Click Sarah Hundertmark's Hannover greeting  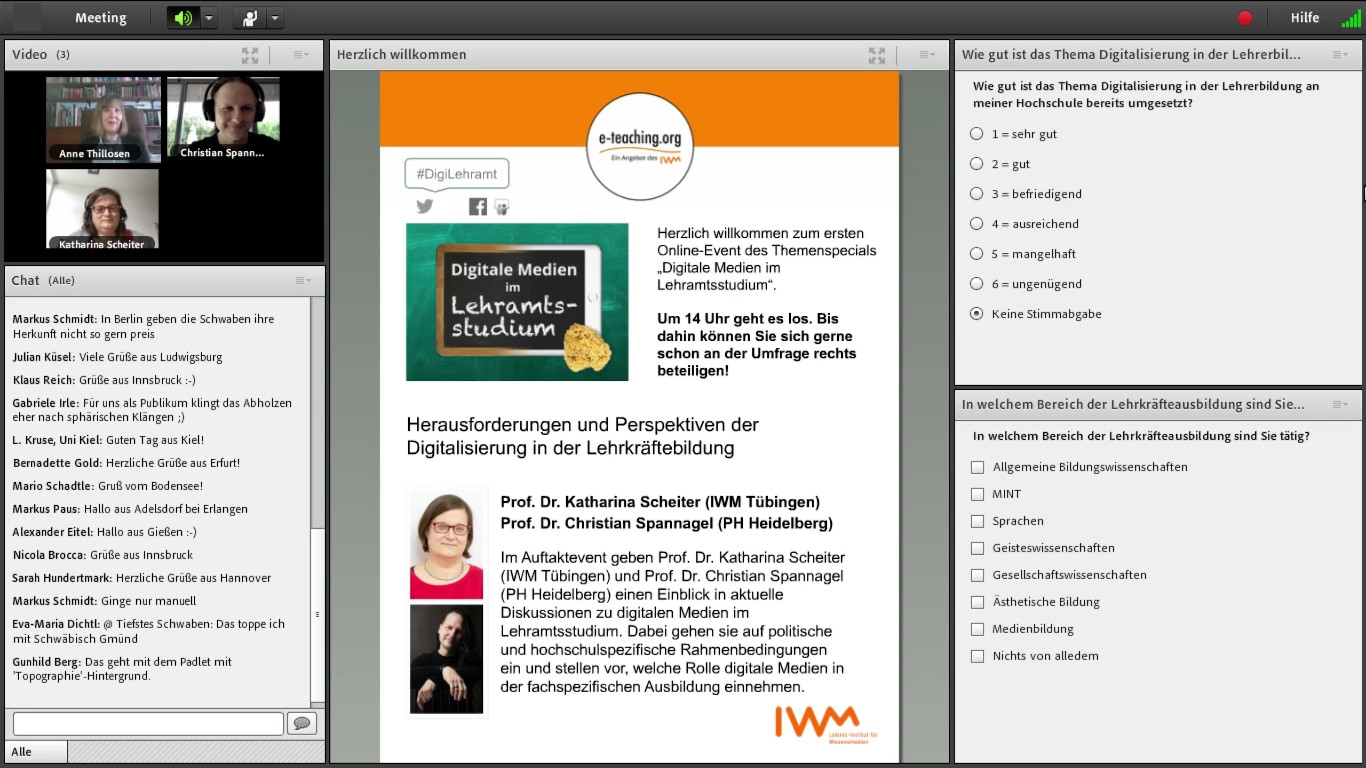point(142,578)
